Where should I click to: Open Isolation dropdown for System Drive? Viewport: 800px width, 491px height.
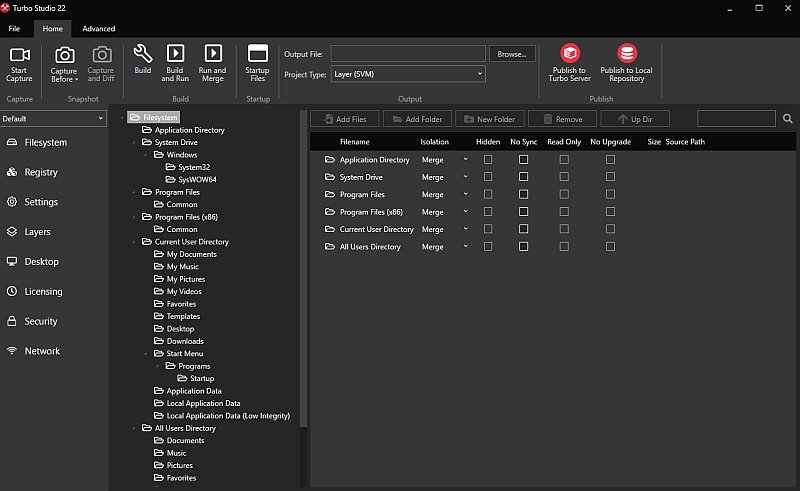pyautogui.click(x=465, y=177)
